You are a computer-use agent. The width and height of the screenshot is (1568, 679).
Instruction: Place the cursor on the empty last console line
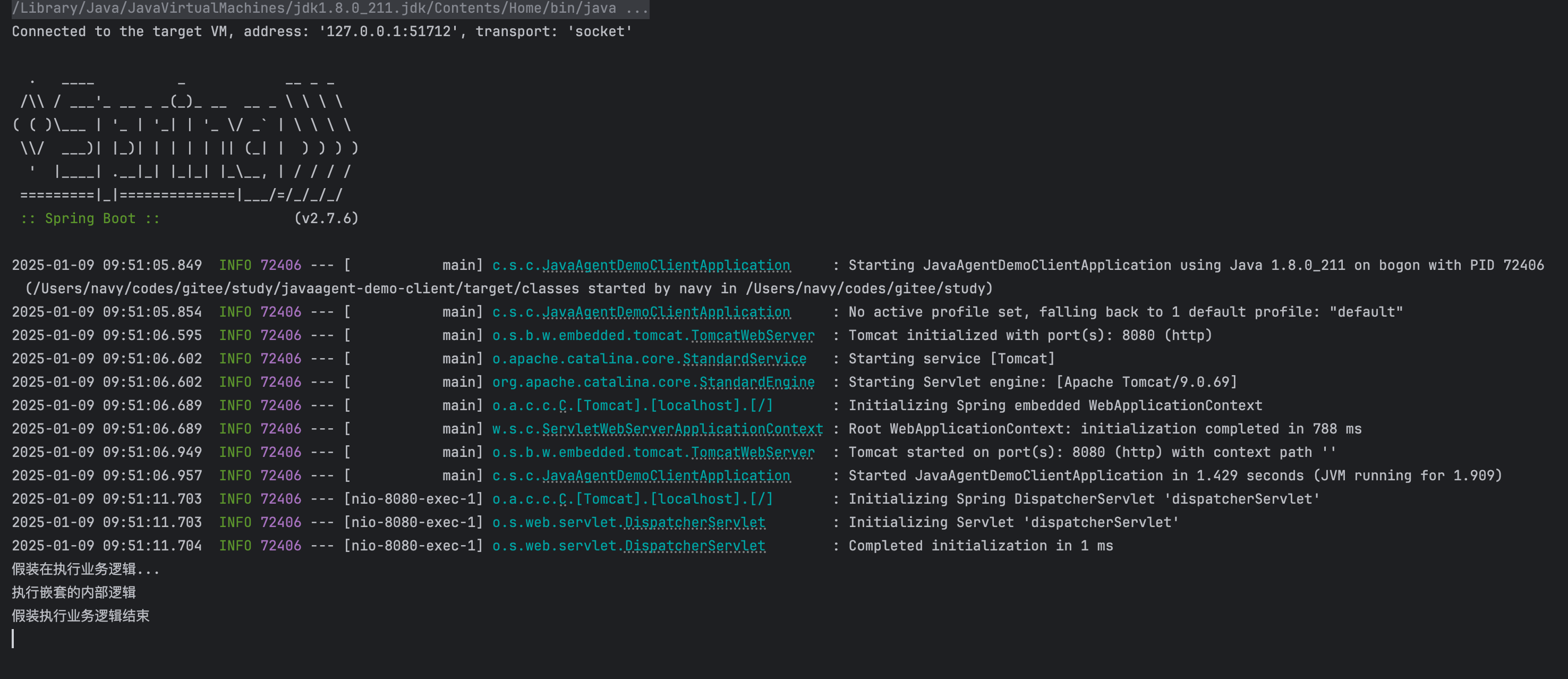point(13,639)
